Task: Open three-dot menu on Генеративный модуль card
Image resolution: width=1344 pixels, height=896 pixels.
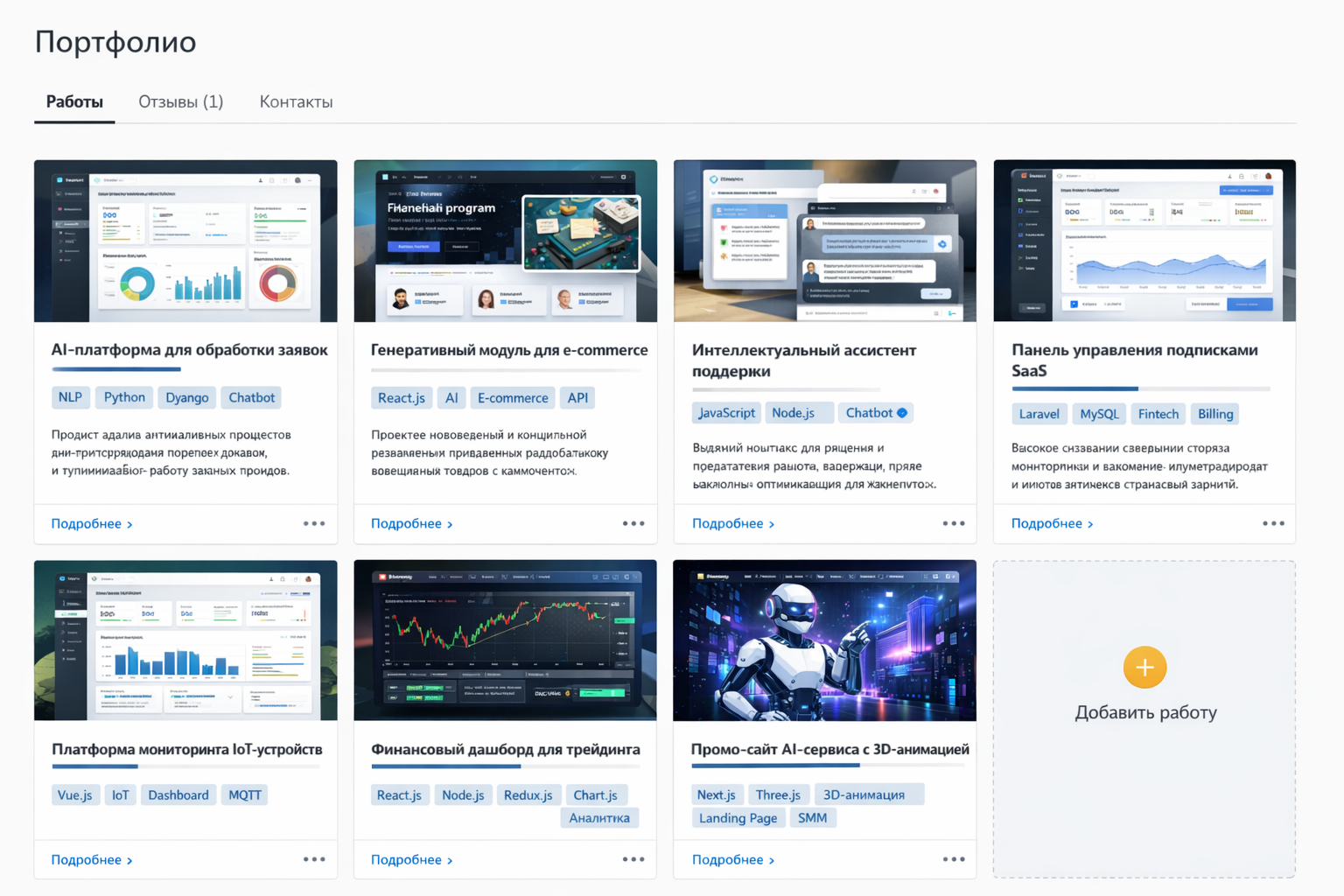Action: click(633, 523)
